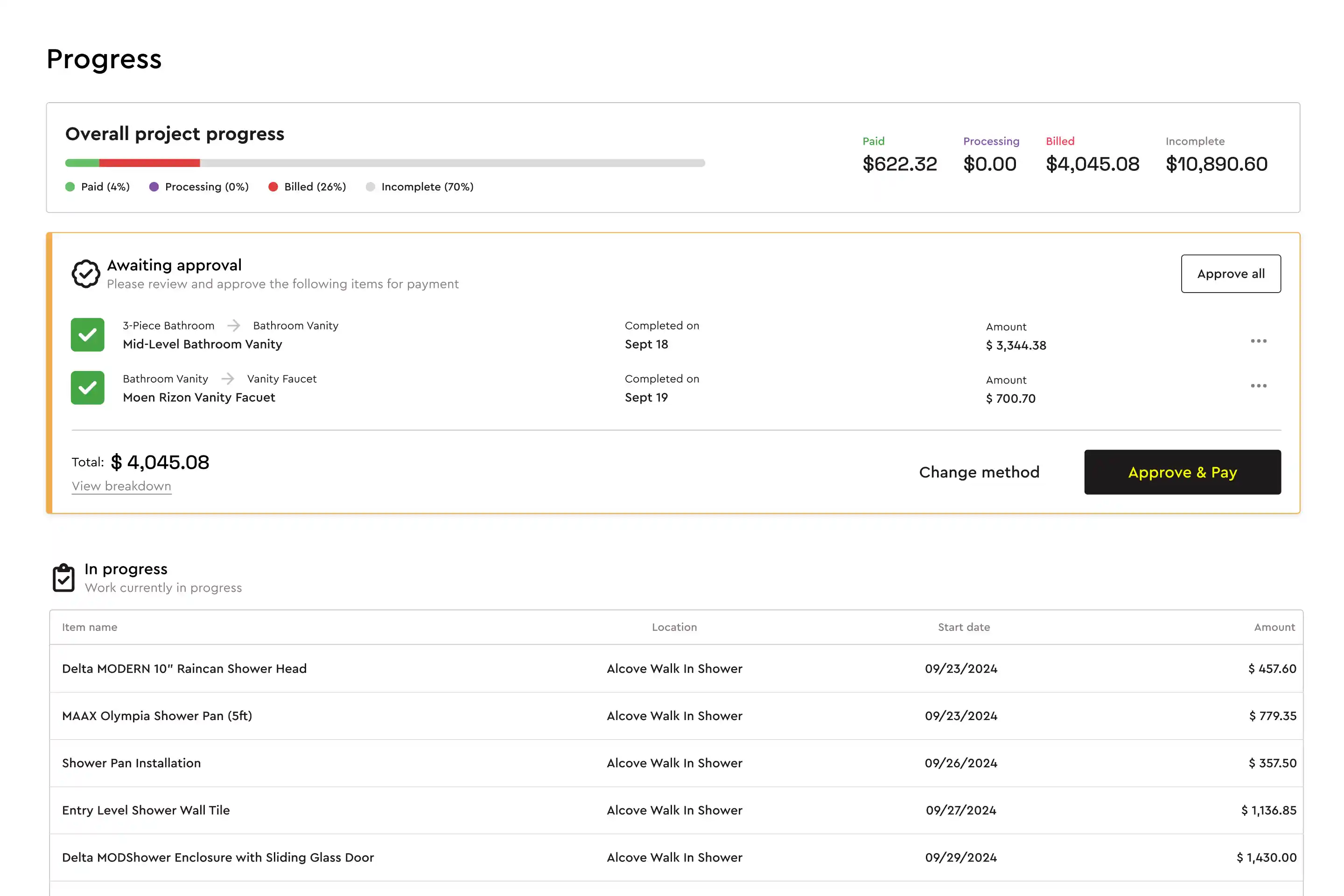Click the gray Incomplete (70%) legend dot
The height and width of the screenshot is (896, 1344).
(x=370, y=187)
